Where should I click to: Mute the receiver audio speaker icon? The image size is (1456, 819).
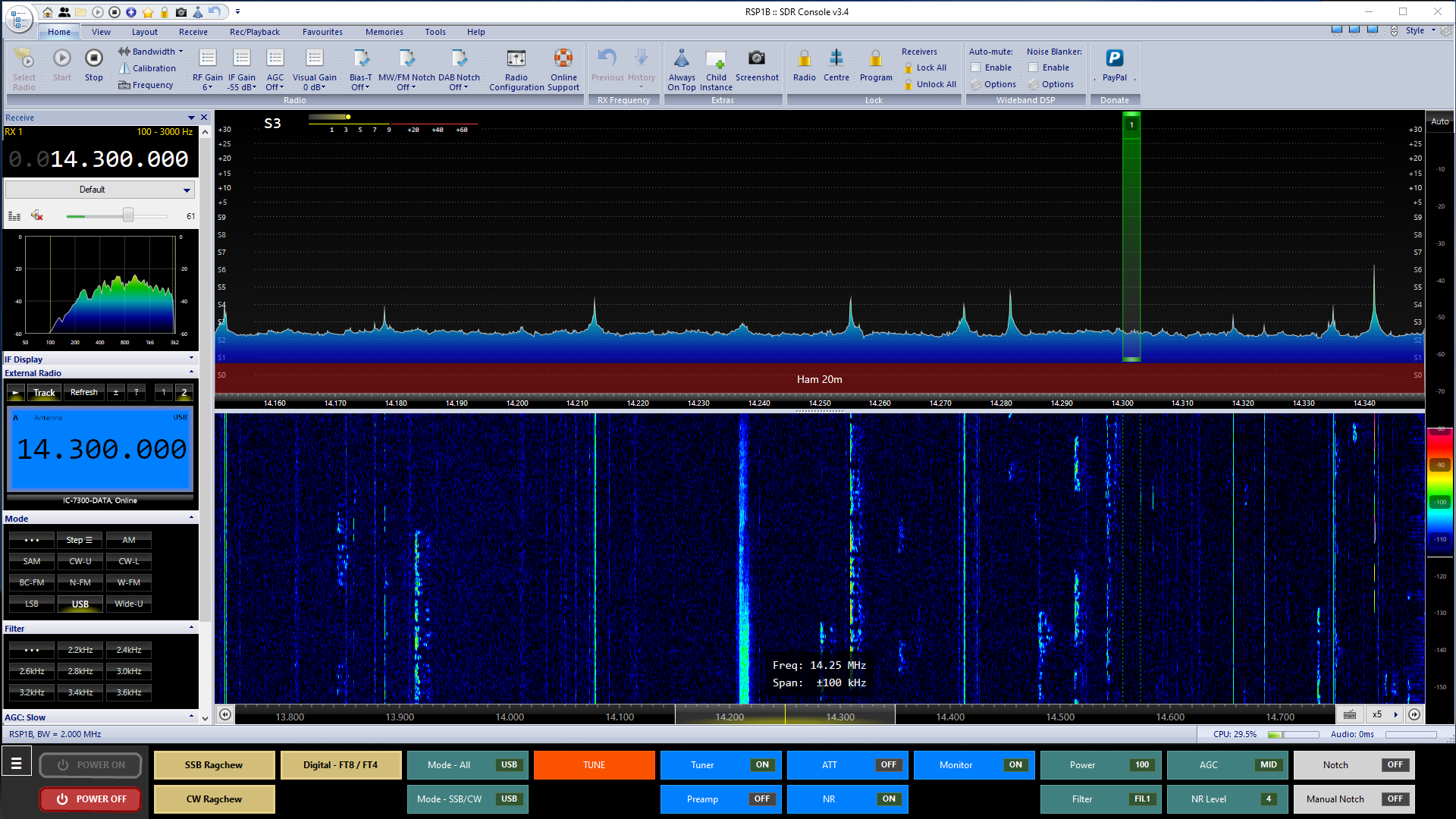coord(37,216)
